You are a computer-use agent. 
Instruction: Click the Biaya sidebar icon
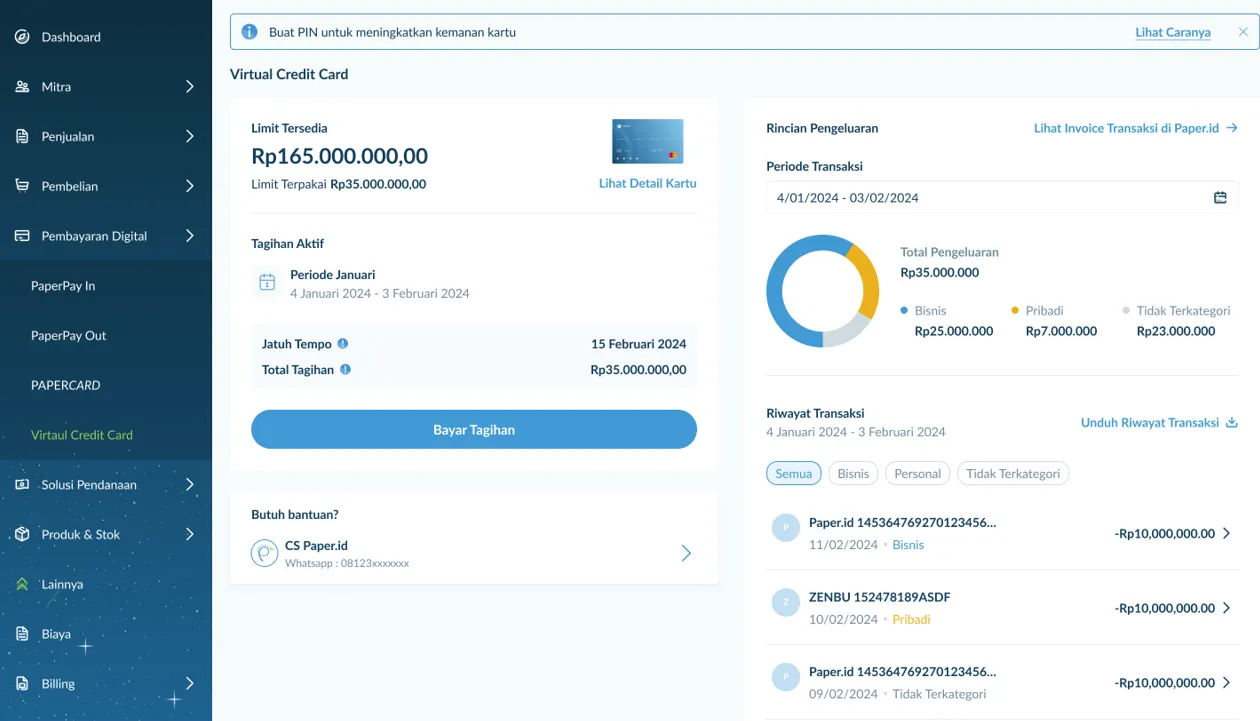20,633
